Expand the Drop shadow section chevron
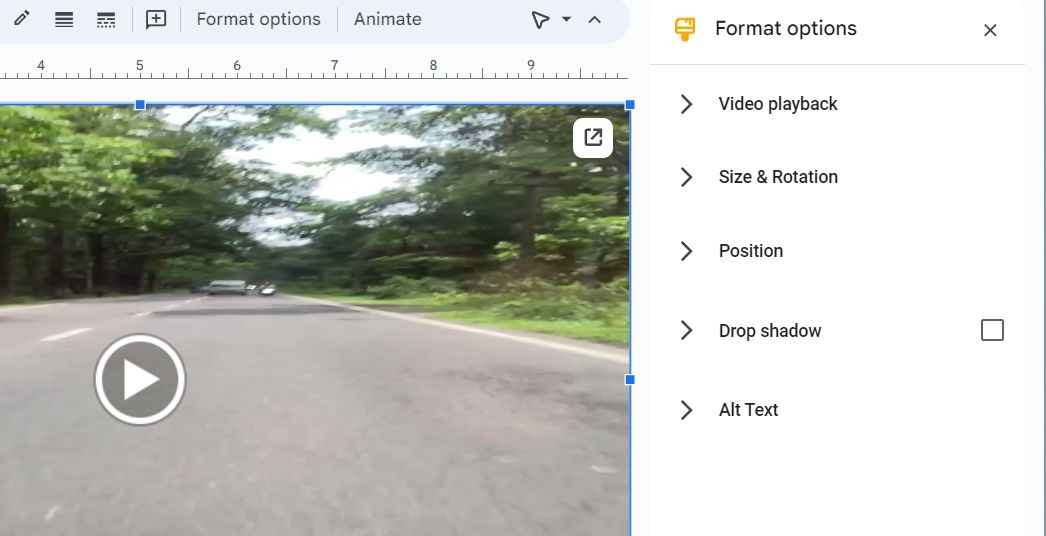1046x536 pixels. 686,330
